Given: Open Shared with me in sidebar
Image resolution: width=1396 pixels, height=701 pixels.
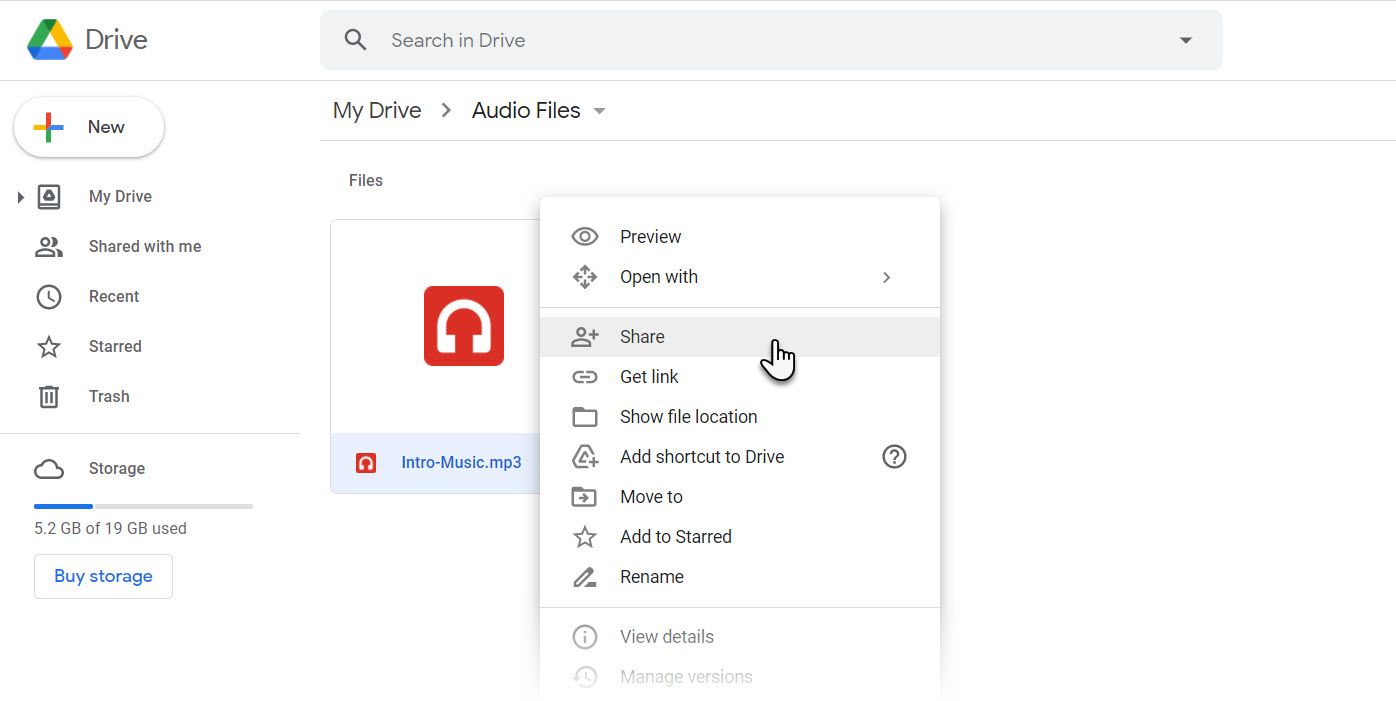Looking at the screenshot, I should pyautogui.click(x=142, y=246).
